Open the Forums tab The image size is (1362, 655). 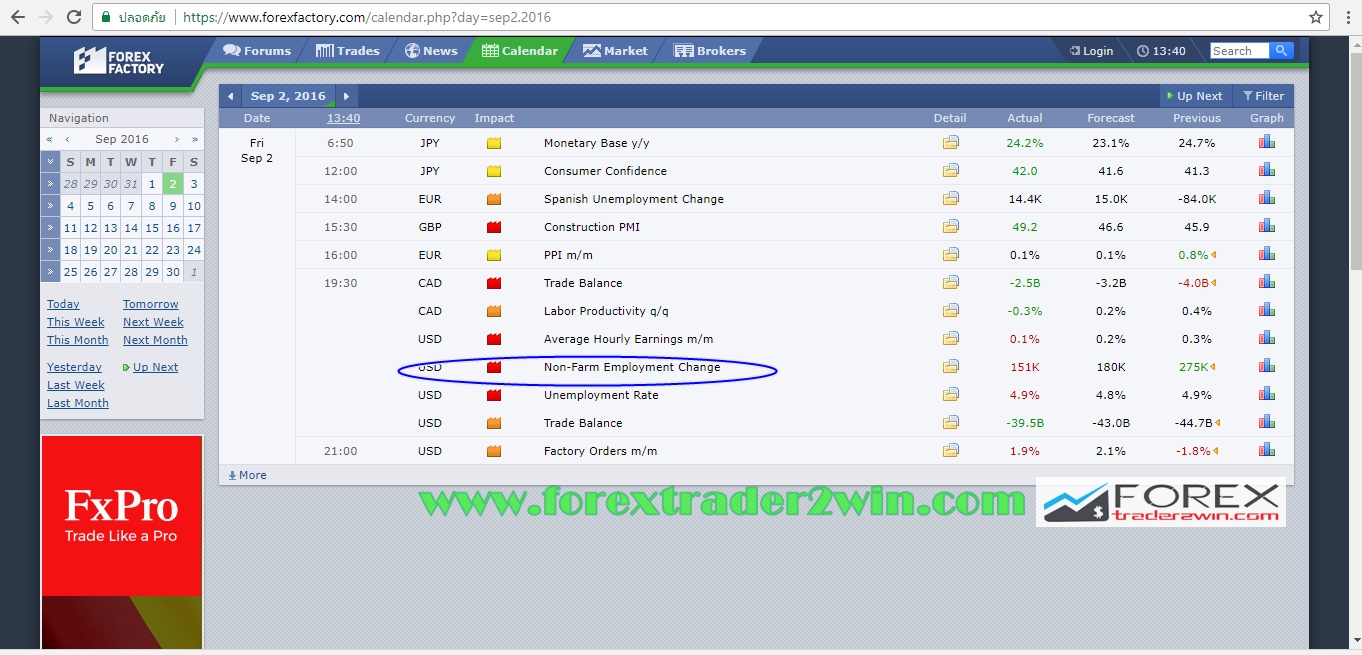[x=257, y=51]
